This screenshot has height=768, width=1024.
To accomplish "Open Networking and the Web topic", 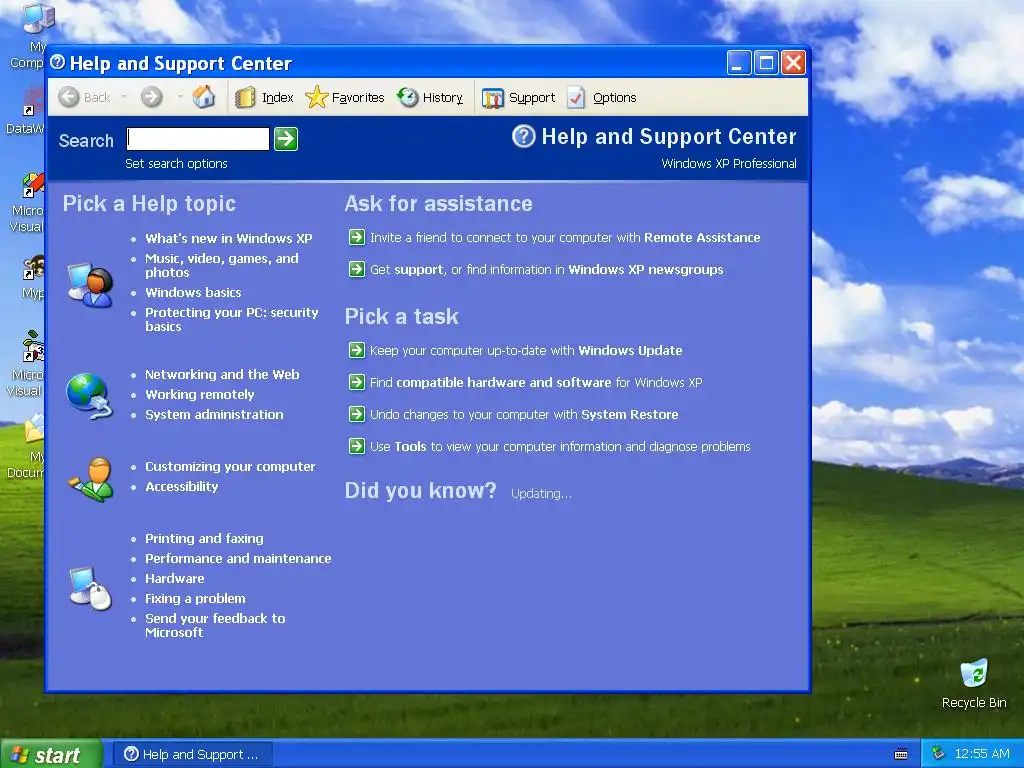I will click(222, 374).
